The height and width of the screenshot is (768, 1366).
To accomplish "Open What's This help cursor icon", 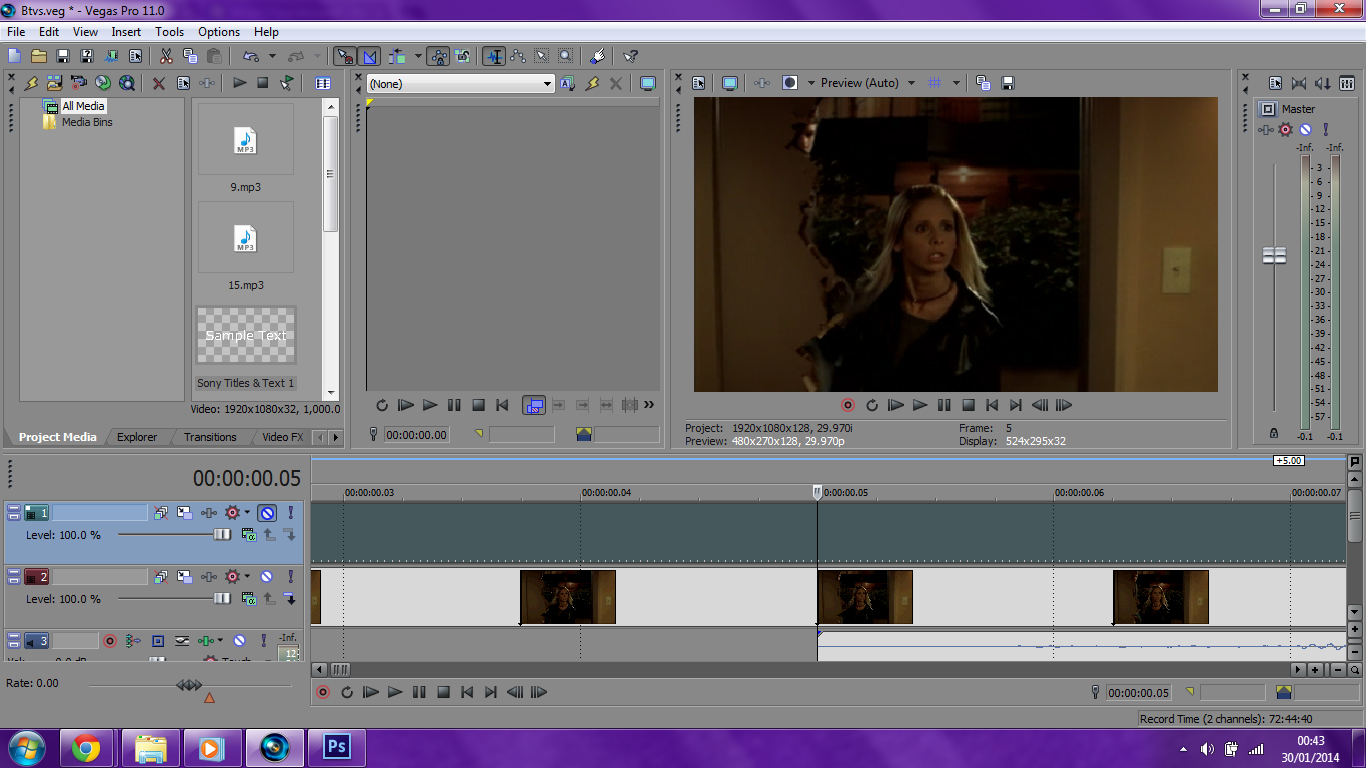I will (x=630, y=56).
